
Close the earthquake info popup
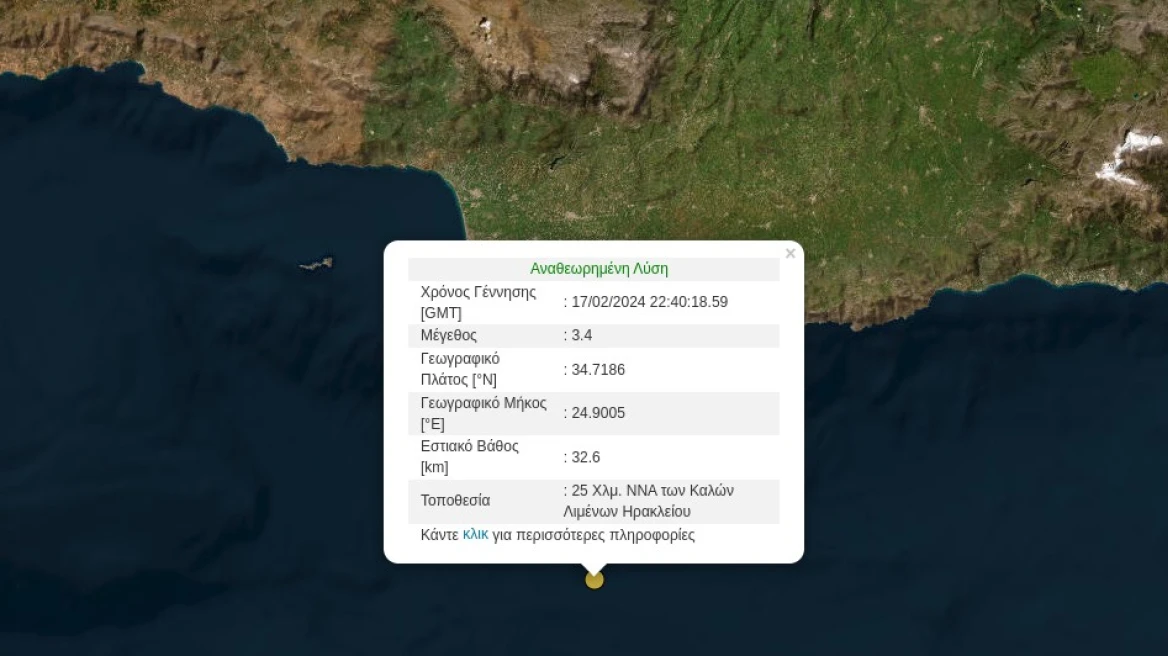pos(790,254)
